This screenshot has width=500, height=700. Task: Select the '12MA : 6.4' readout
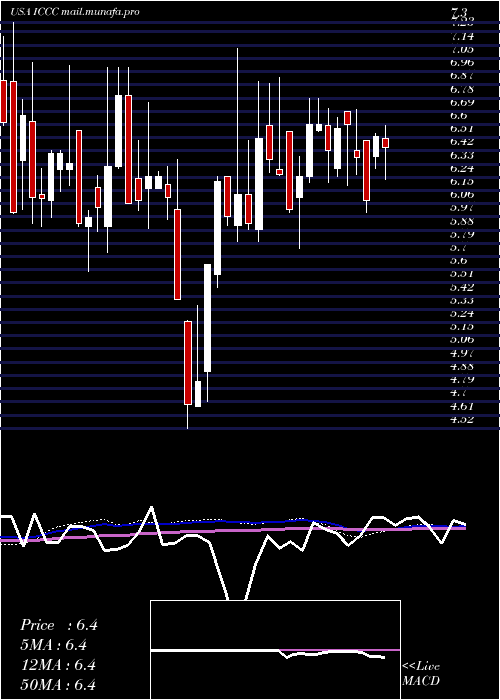(58, 665)
